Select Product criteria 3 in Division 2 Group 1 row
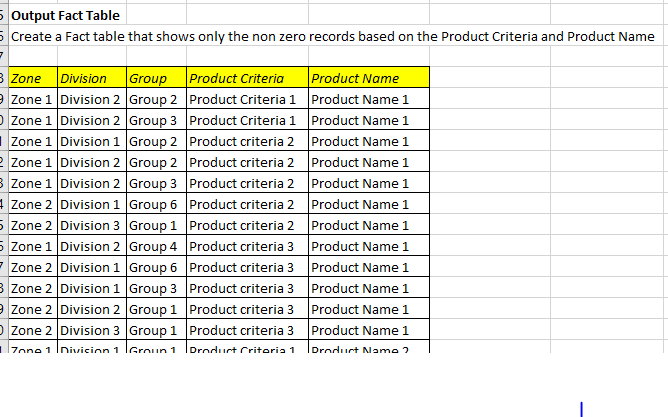The height and width of the screenshot is (417, 668). pos(248,309)
